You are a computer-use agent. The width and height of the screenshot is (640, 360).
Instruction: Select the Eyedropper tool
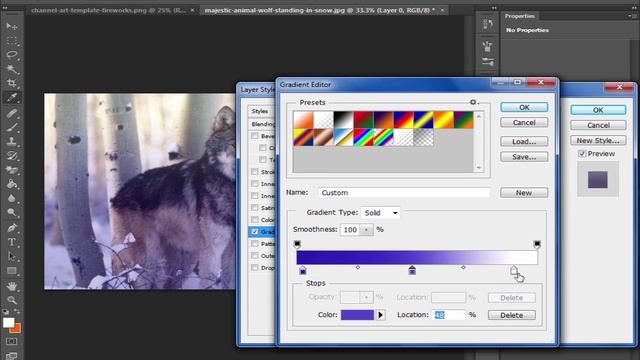coord(11,97)
